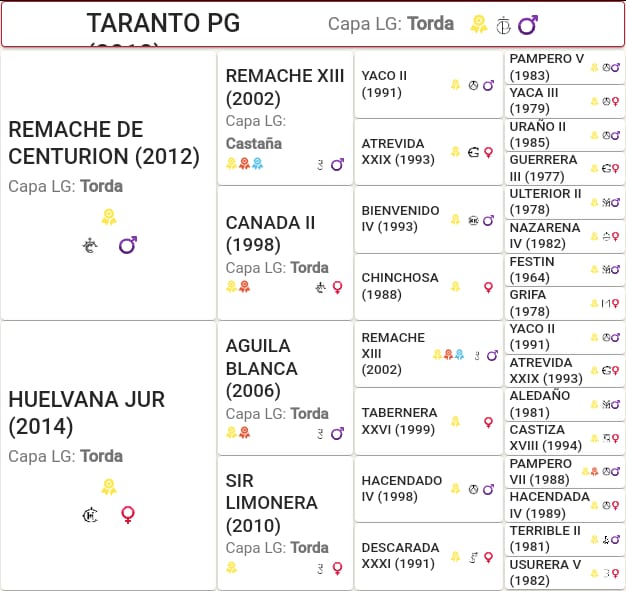Click the female symbol next to CHINCHOSA
Screen dimensions: 626x591
(x=488, y=287)
